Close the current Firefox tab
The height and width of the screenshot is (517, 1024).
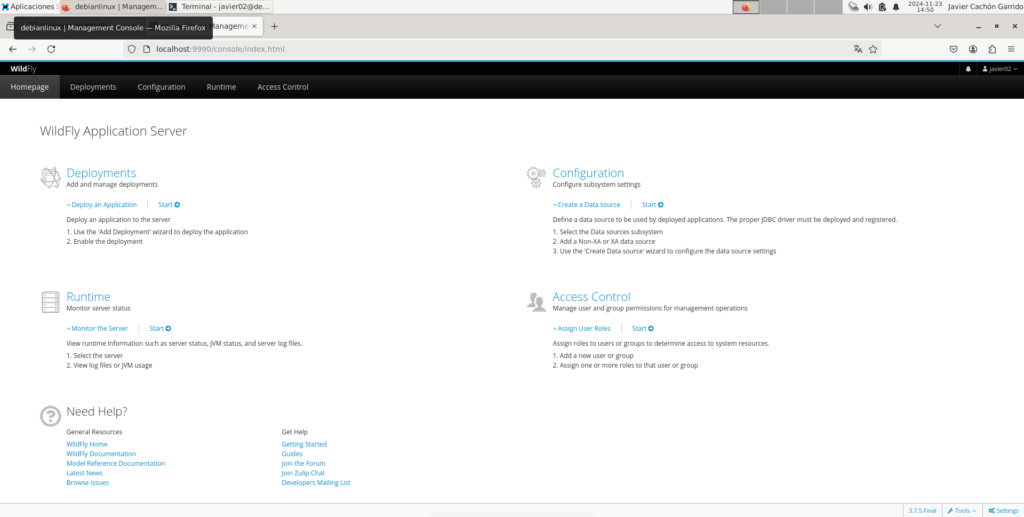255,26
